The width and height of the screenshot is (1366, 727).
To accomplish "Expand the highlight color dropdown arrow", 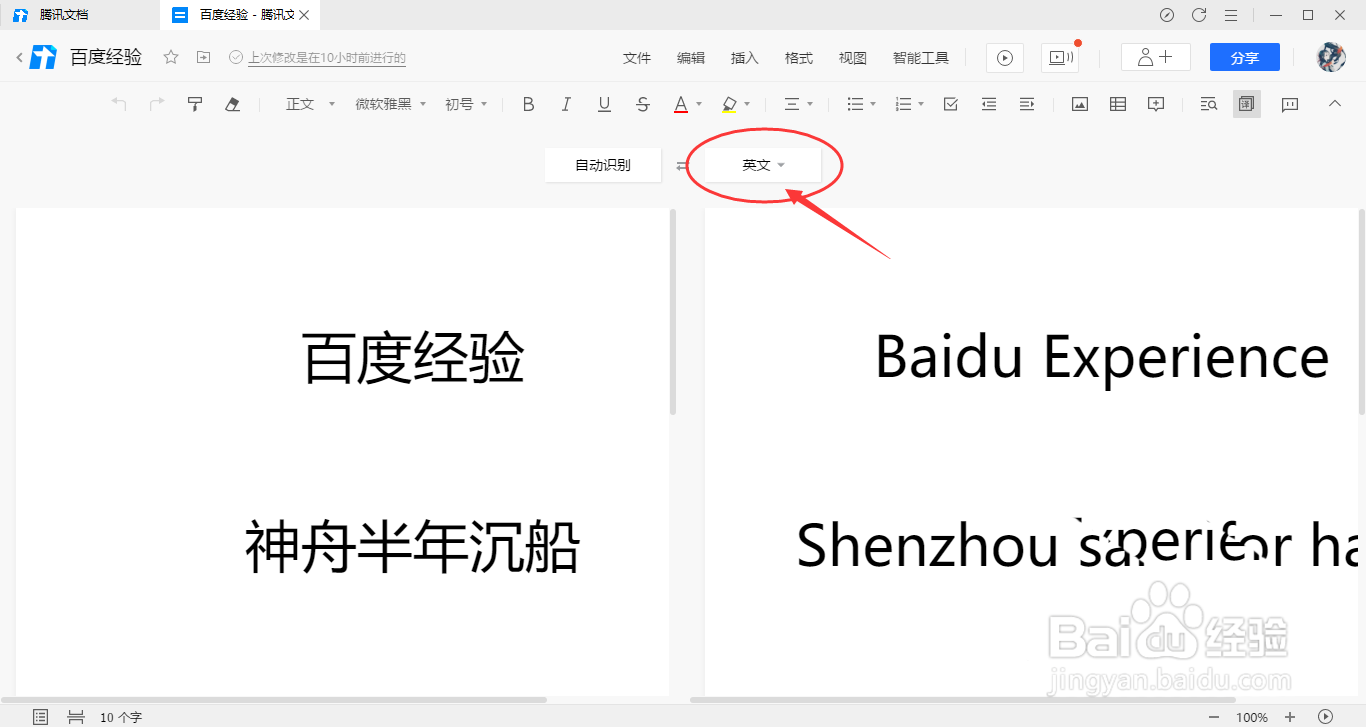I will (x=747, y=104).
